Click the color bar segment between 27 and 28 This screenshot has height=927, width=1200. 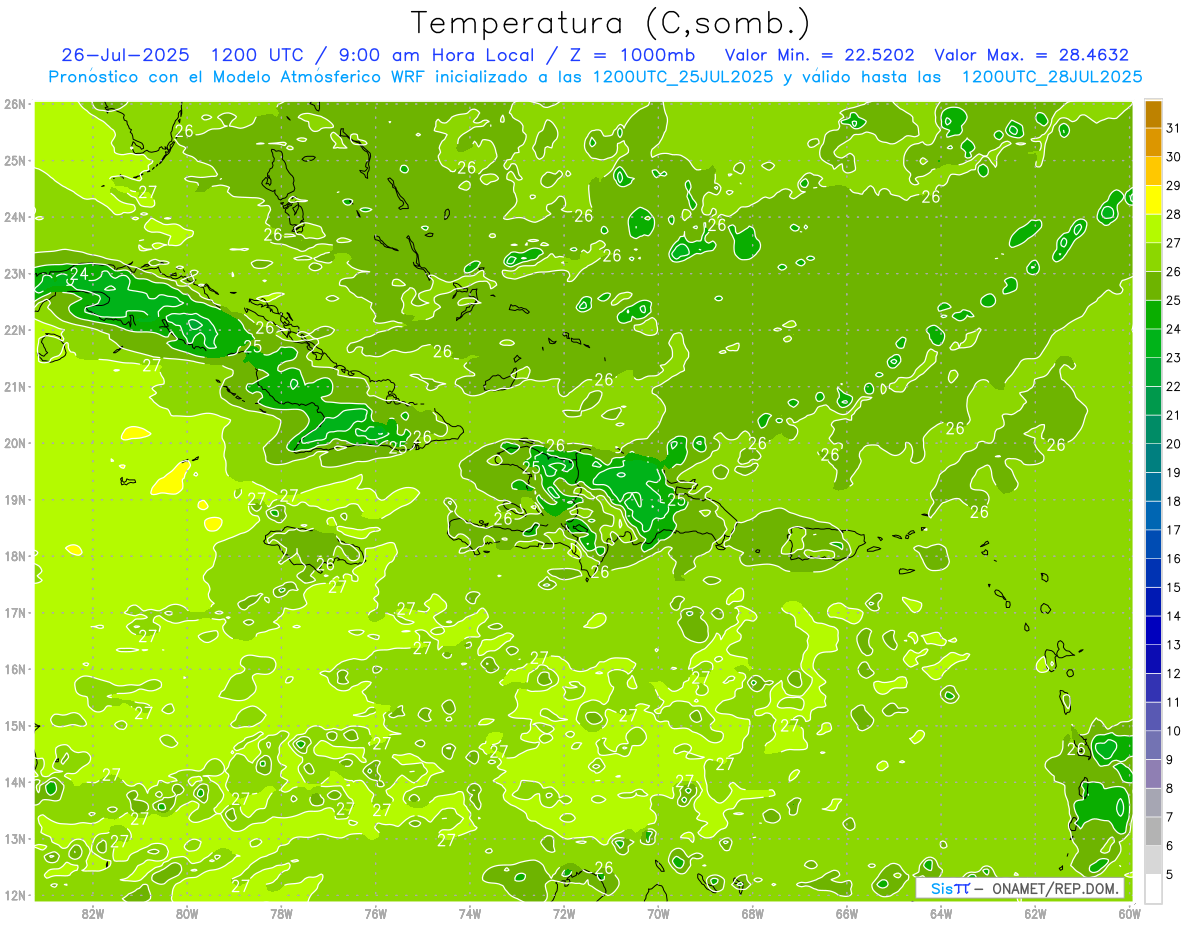(1153, 229)
